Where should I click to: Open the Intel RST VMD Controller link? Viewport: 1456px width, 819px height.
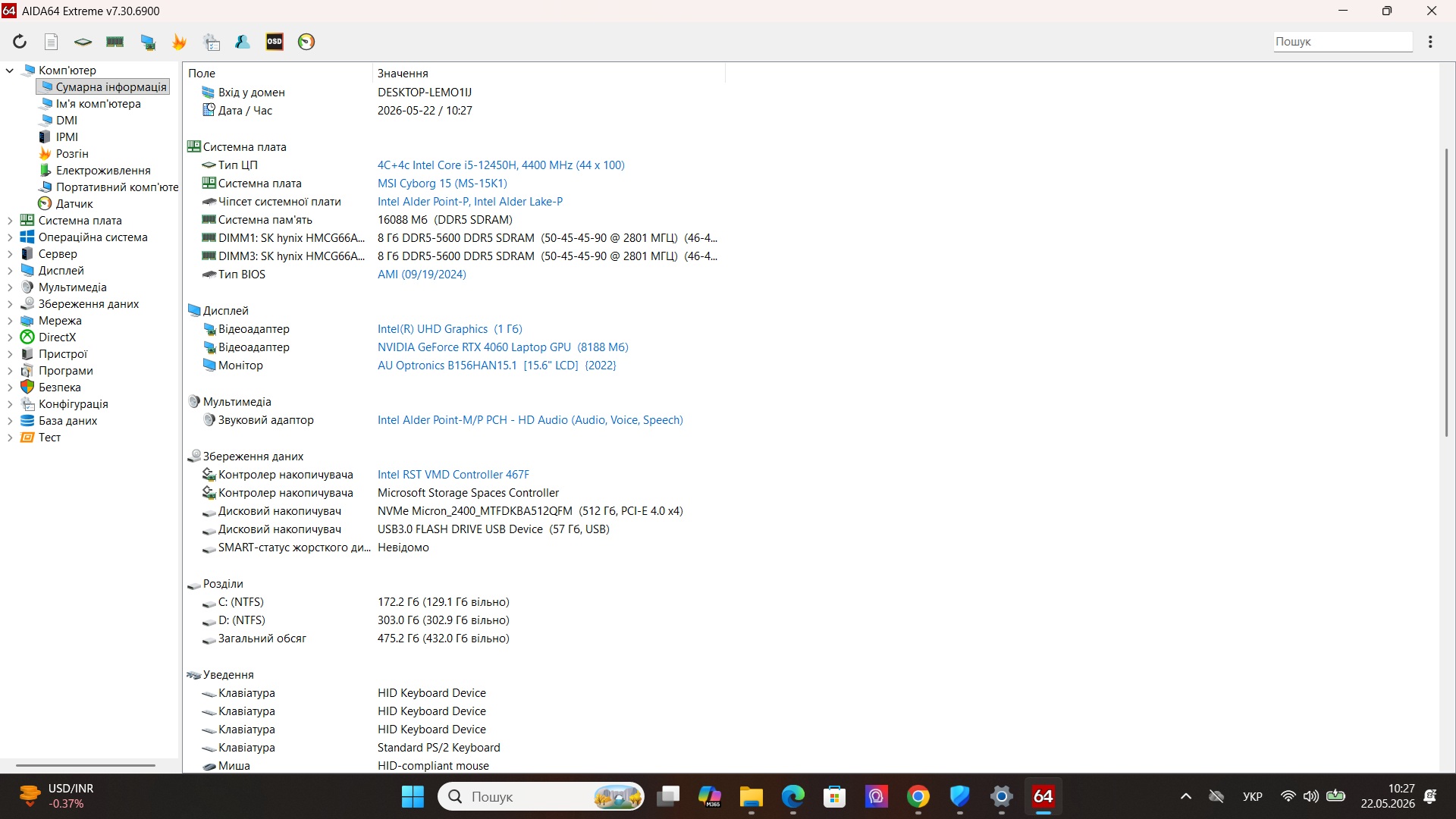453,475
